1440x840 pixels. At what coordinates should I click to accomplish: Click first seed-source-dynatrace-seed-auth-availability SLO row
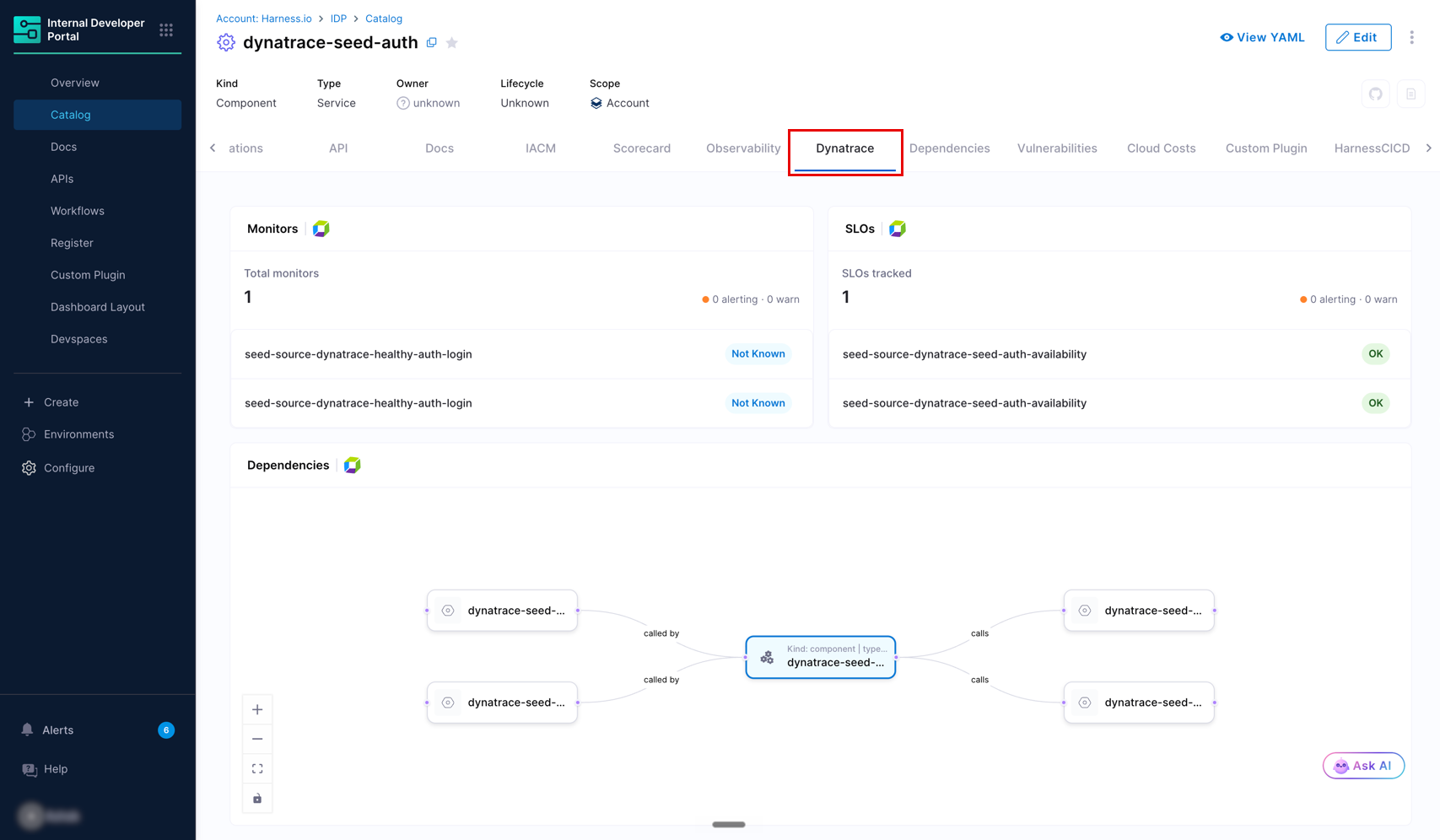click(x=1119, y=354)
